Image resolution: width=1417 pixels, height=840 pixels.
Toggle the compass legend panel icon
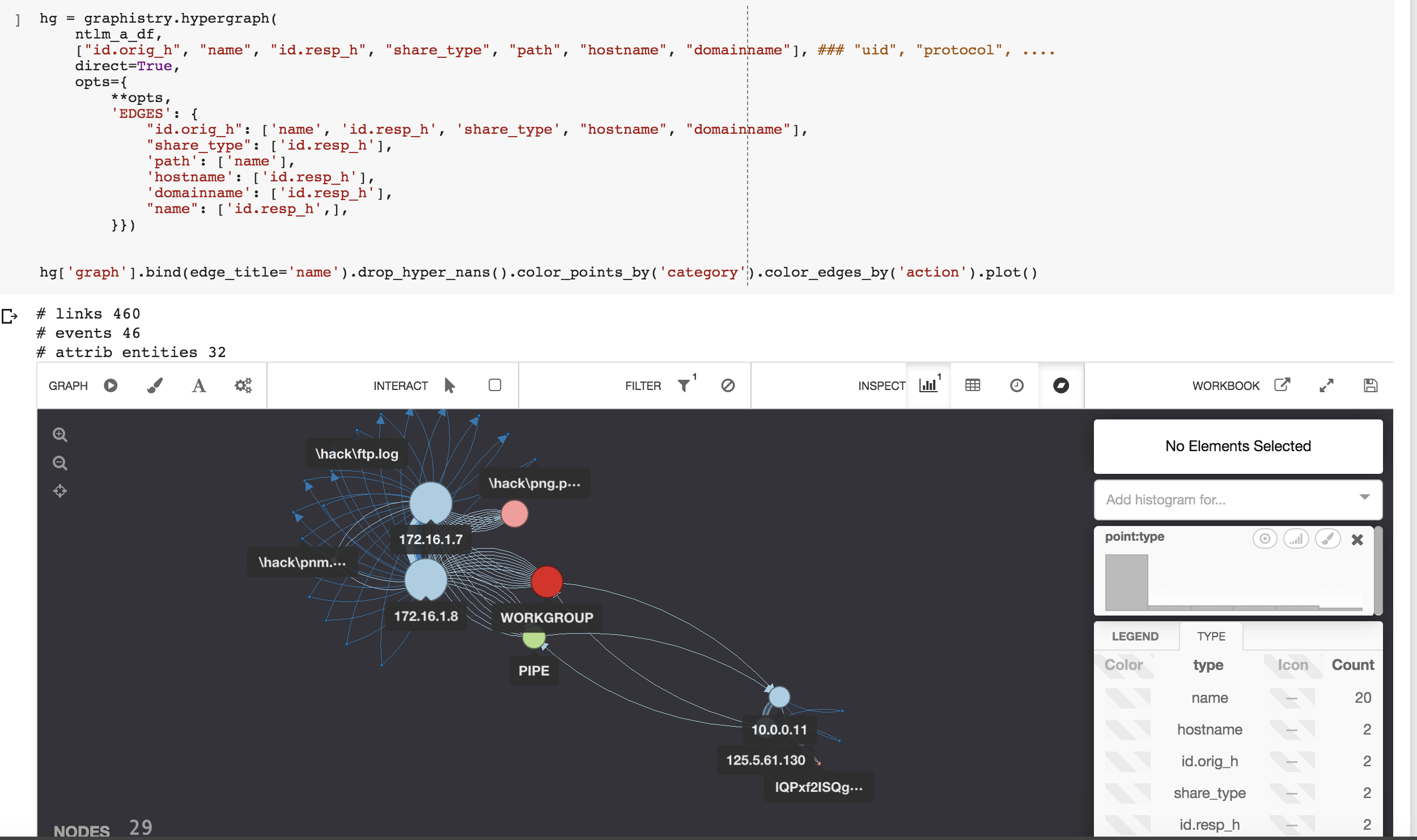[x=1061, y=385]
